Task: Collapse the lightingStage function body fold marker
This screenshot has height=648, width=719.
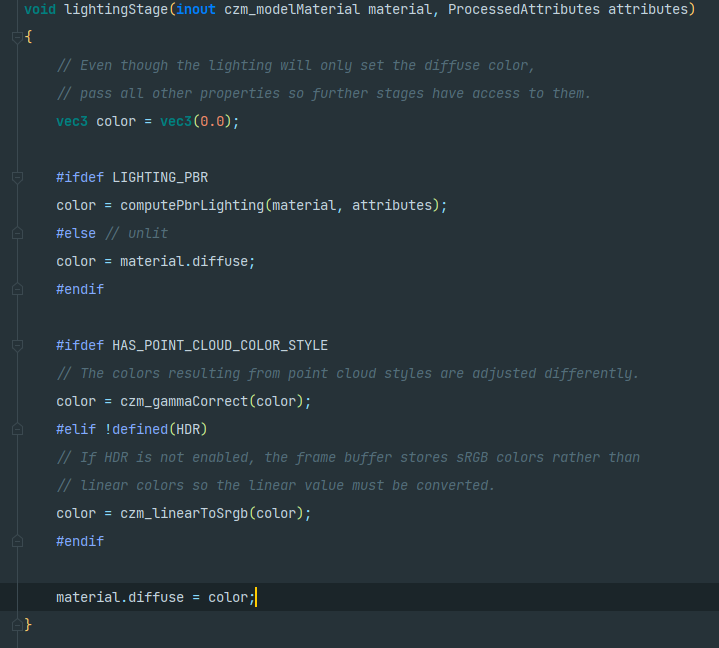Action: pyautogui.click(x=17, y=38)
